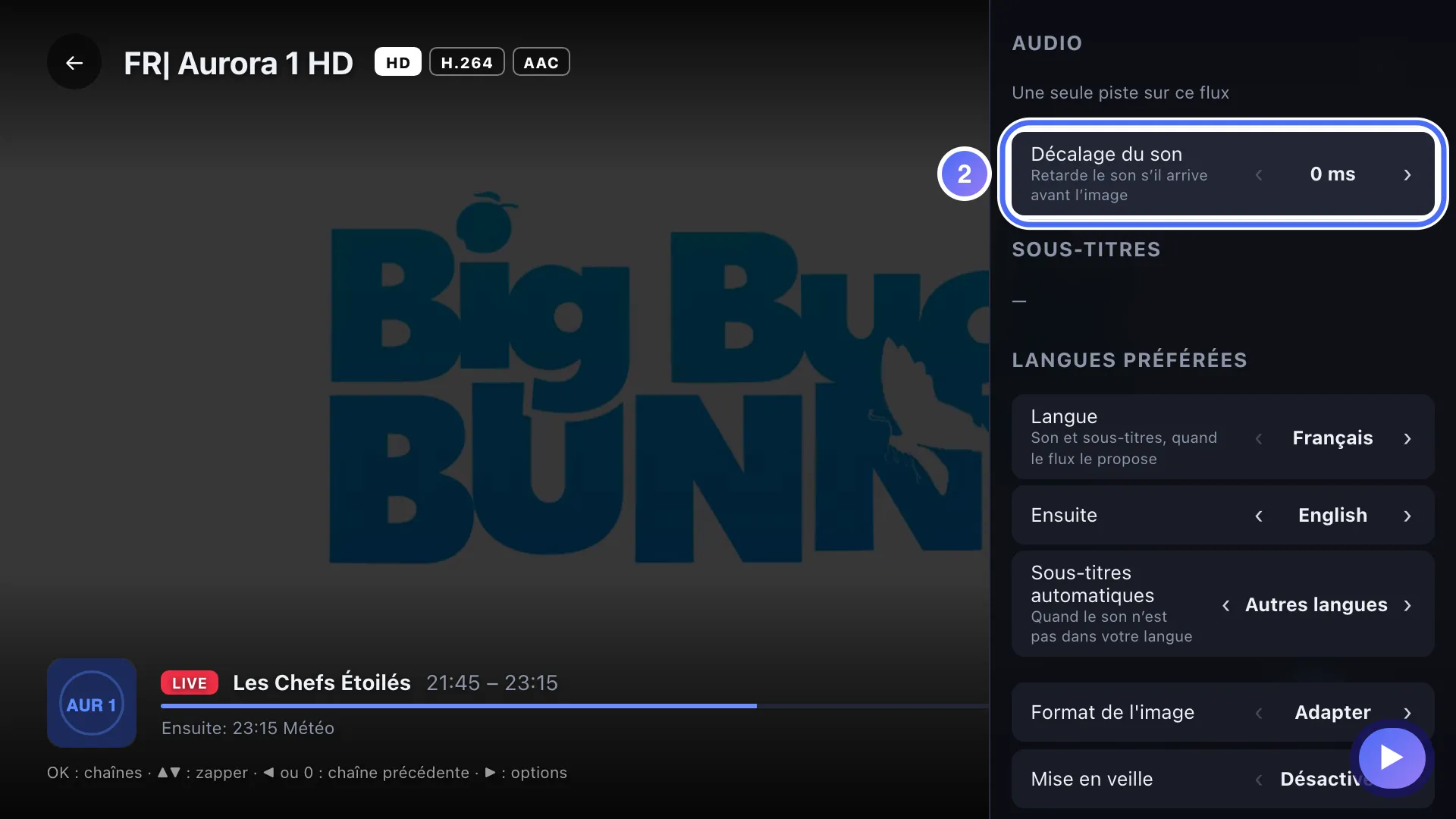Previous option for Sous-titres automatiques
This screenshot has width=1456, height=819.
1225,606
